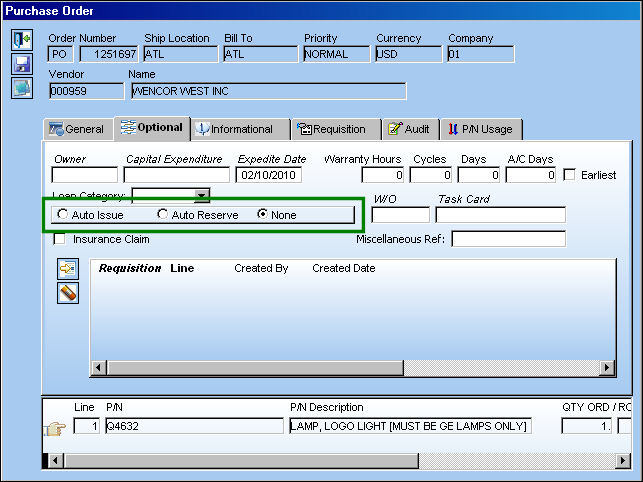643x482 pixels.
Task: Open the P/N Usage tab
Action: (x=481, y=129)
